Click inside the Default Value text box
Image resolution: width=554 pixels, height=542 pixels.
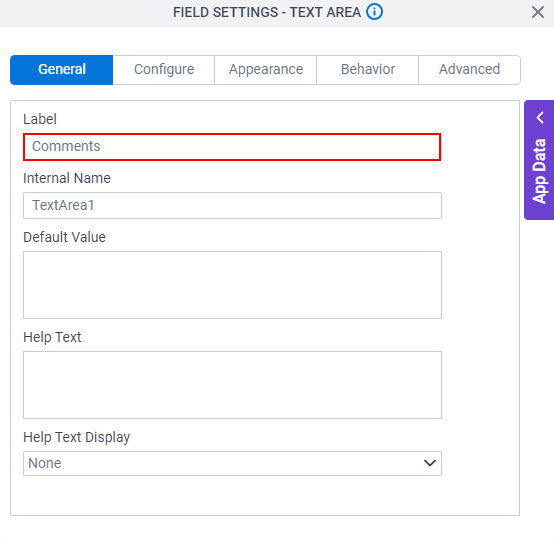(x=232, y=285)
